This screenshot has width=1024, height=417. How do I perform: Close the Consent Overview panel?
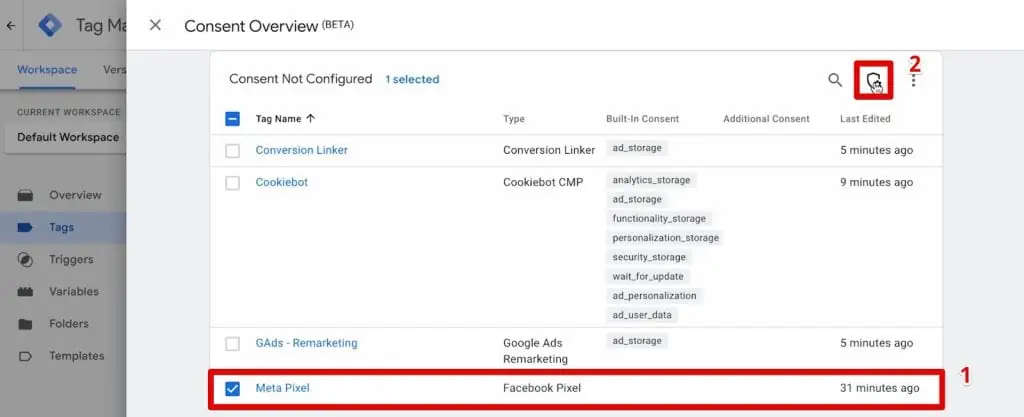(x=155, y=25)
